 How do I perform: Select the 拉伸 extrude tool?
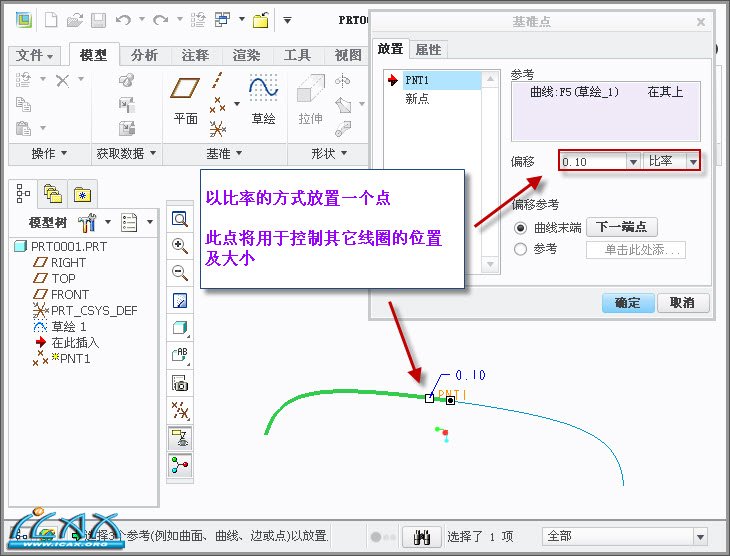[311, 100]
